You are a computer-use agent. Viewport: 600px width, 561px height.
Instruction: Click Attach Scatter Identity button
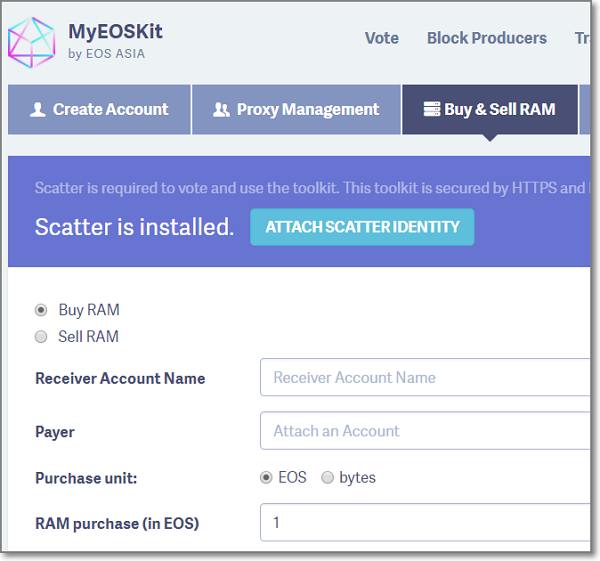pos(362,227)
